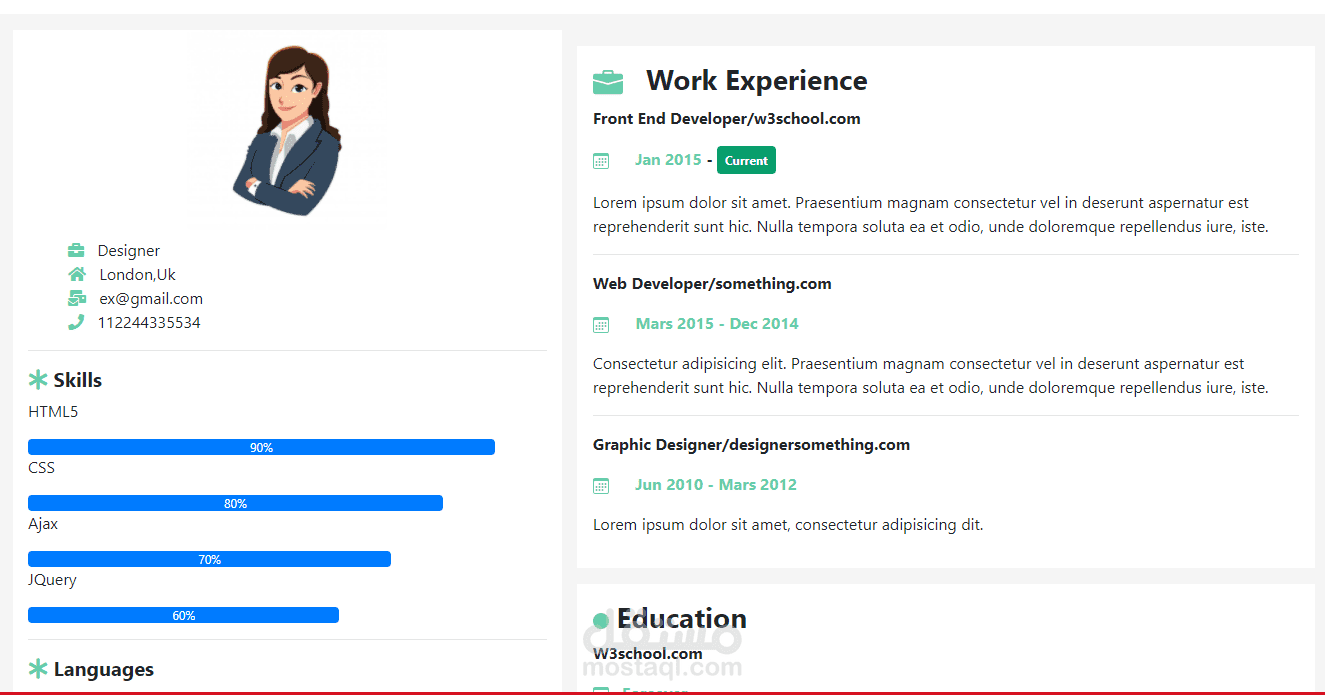Click the green Current badge
The image size is (1325, 695).
746,160
